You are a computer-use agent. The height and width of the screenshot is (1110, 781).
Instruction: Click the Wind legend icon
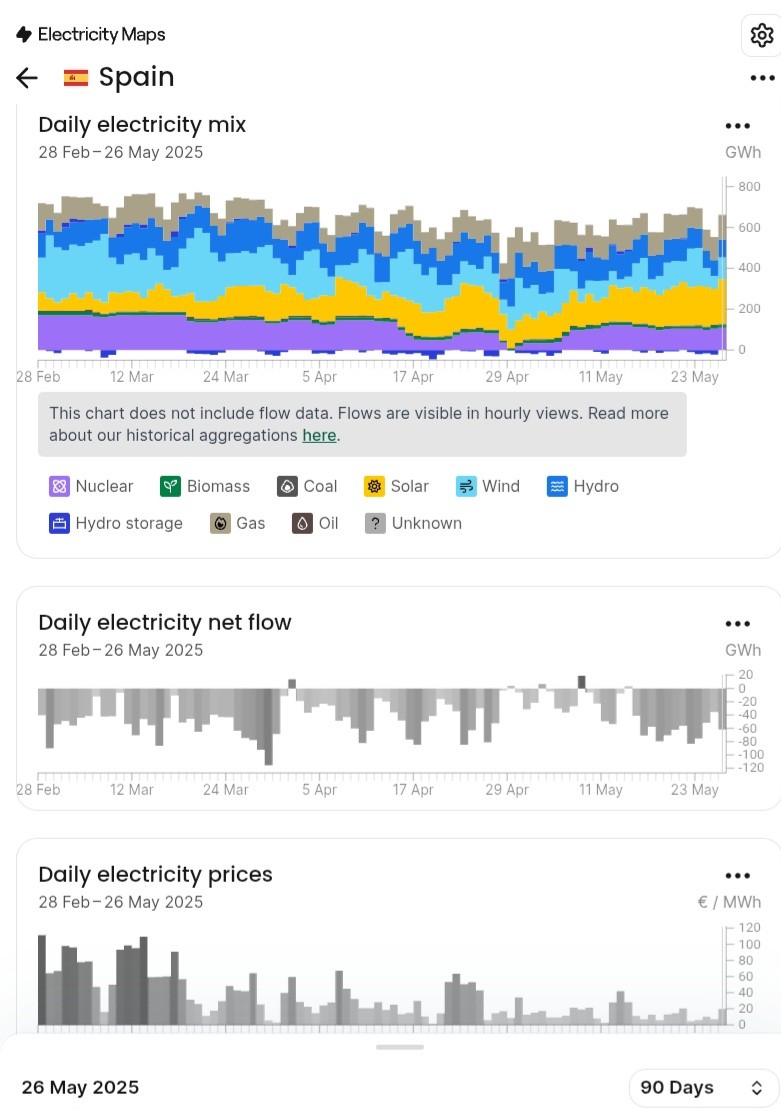coord(466,487)
